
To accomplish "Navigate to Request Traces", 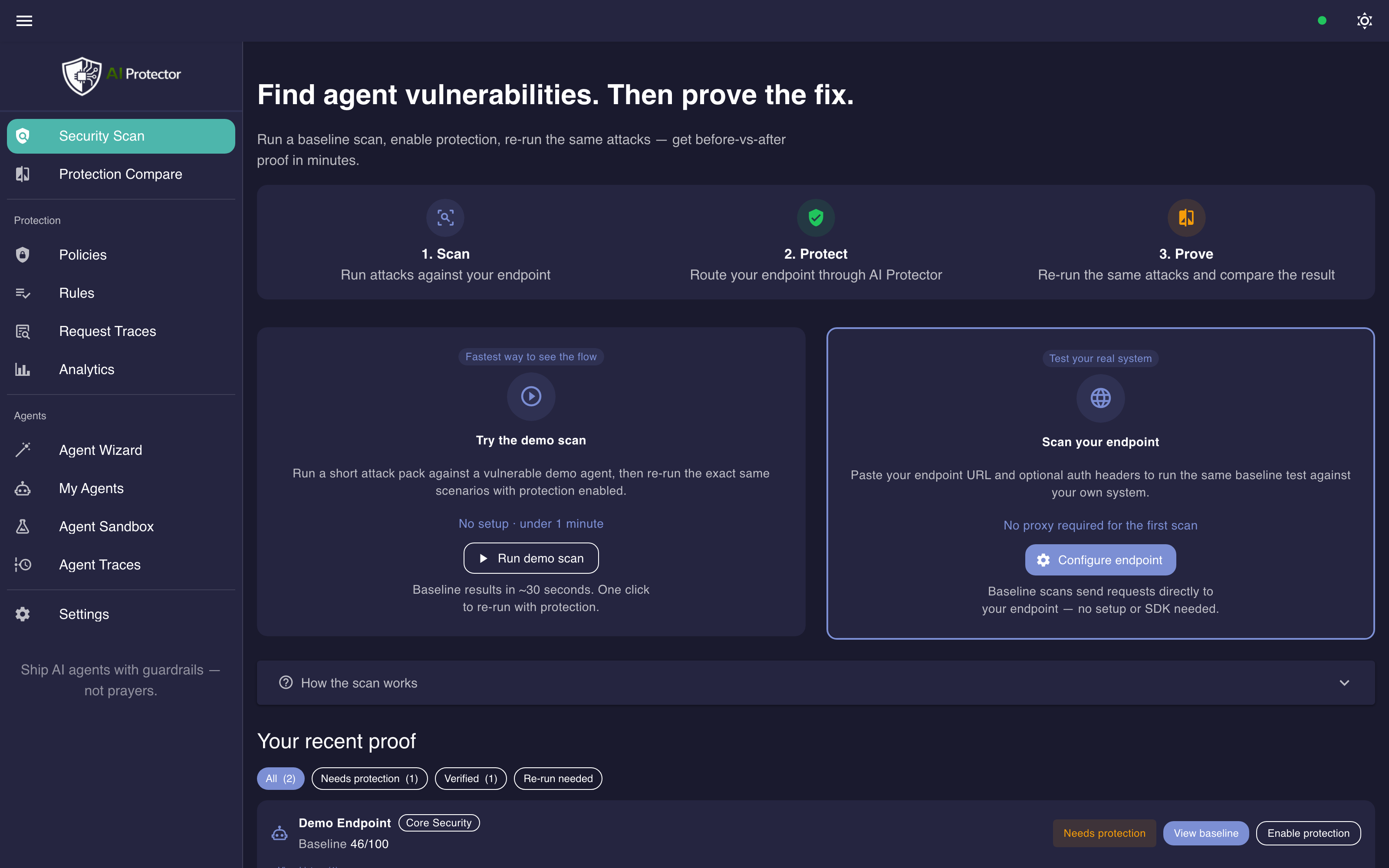I will [x=121, y=331].
